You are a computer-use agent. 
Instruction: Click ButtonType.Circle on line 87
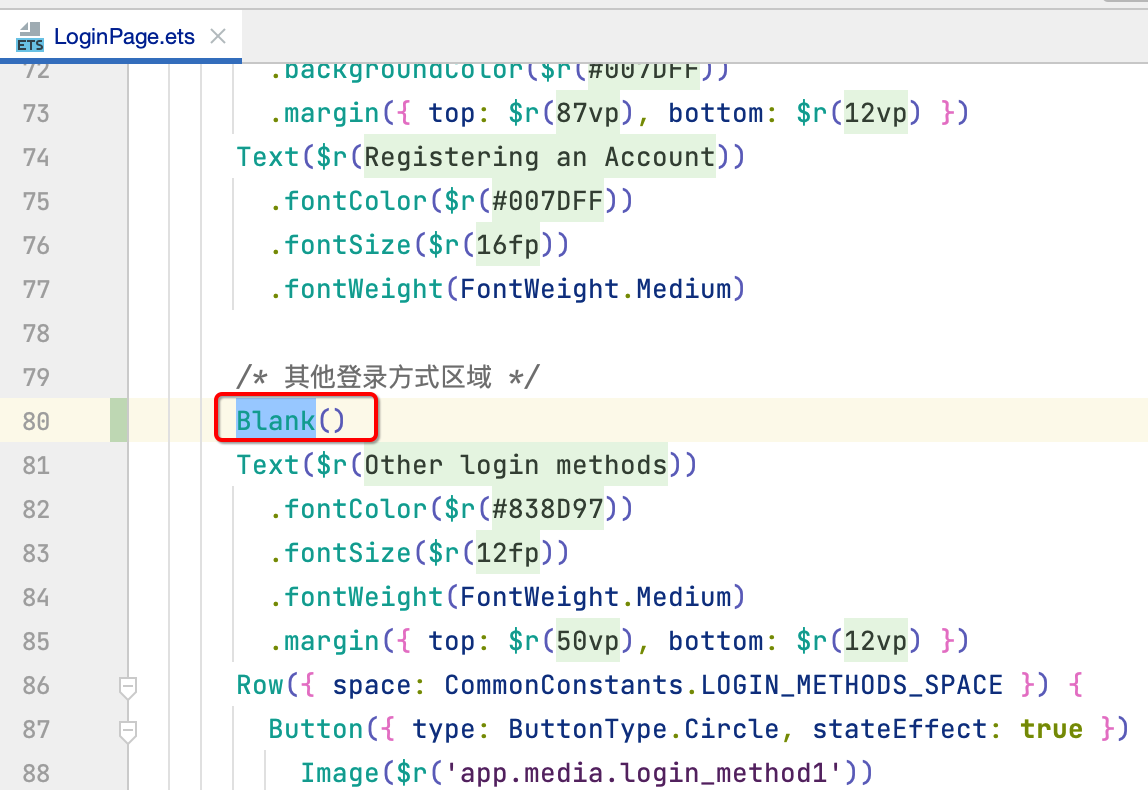[644, 729]
